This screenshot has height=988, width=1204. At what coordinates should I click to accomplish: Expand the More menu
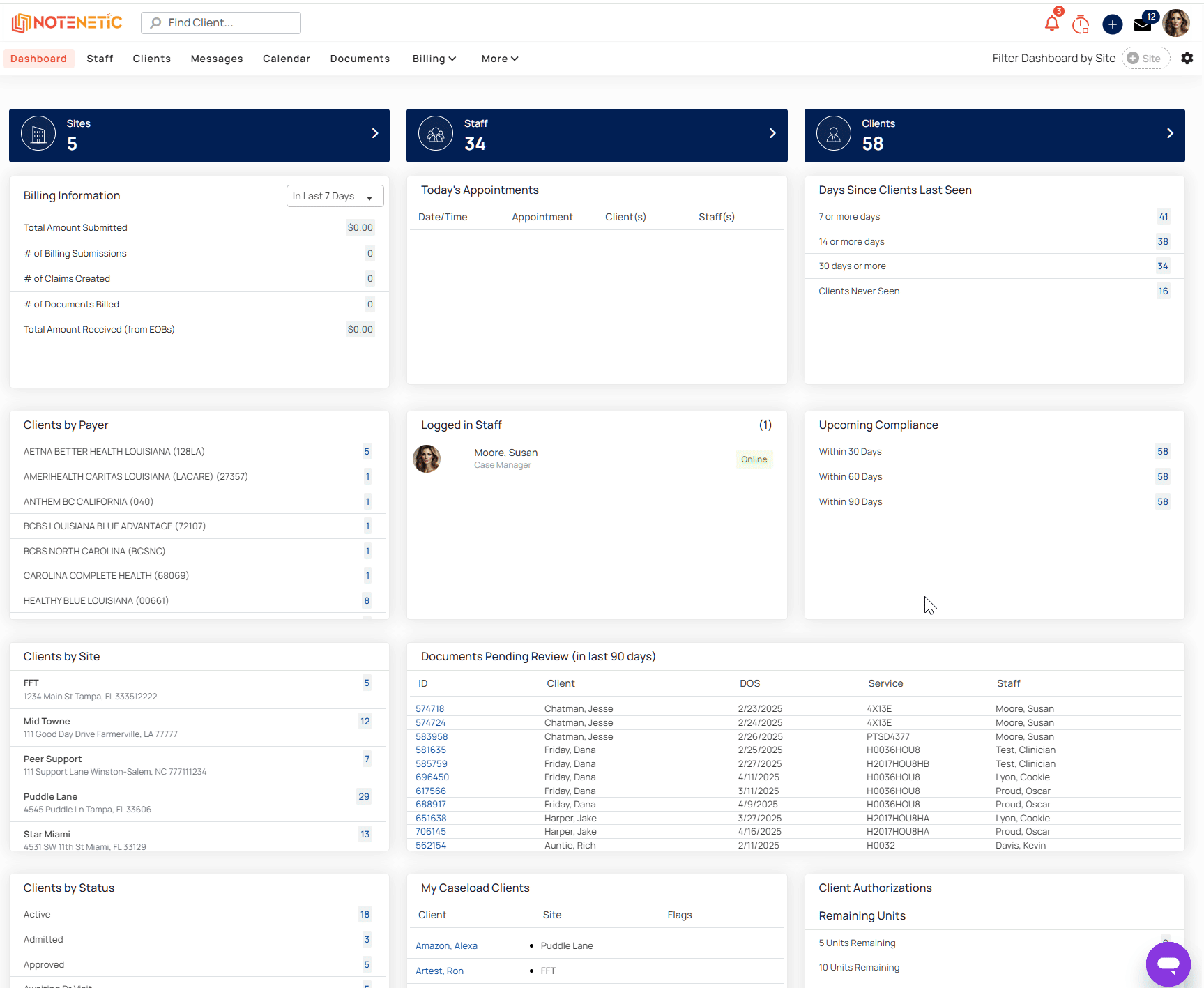[x=499, y=59]
